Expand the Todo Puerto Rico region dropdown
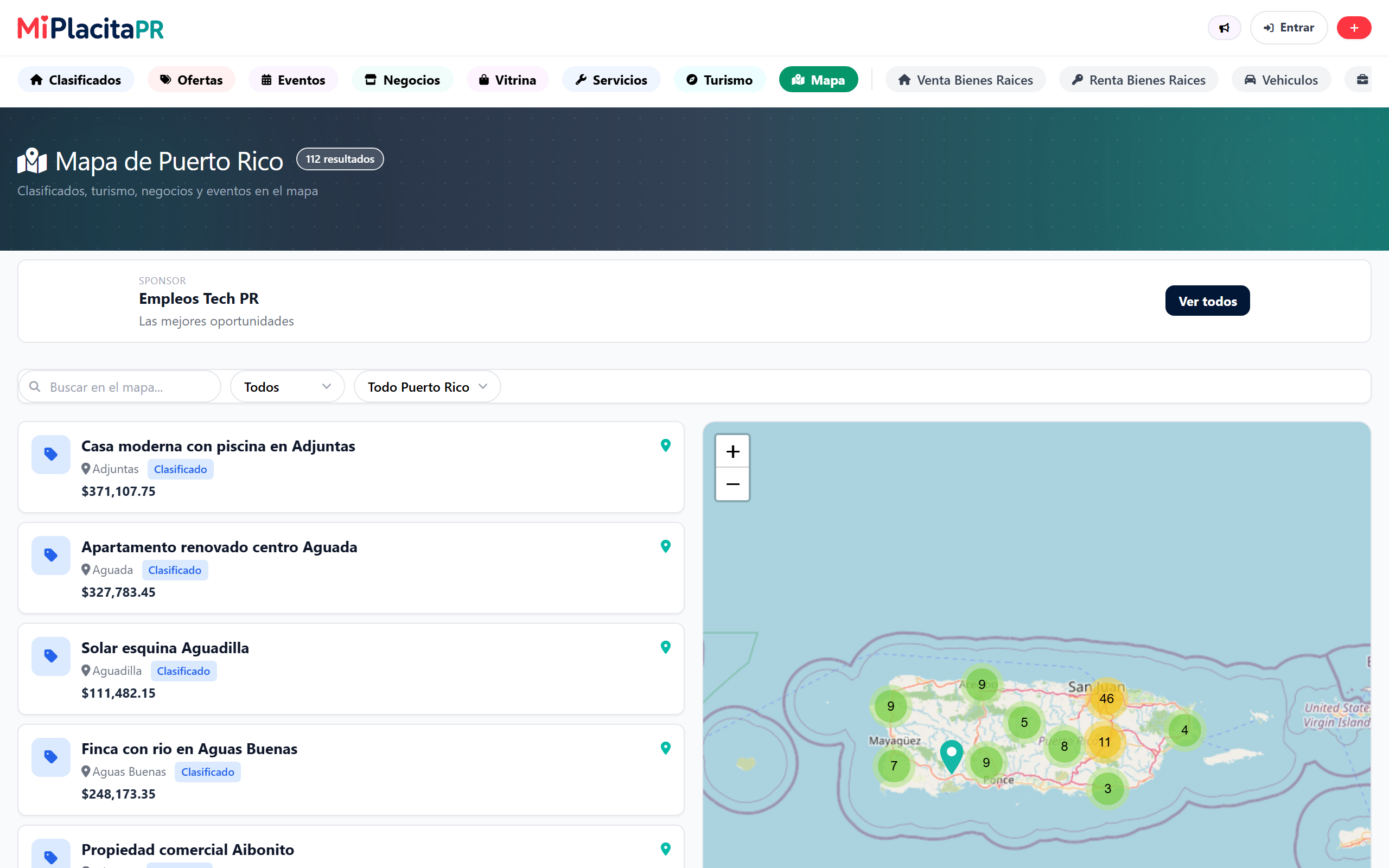 pyautogui.click(x=427, y=387)
